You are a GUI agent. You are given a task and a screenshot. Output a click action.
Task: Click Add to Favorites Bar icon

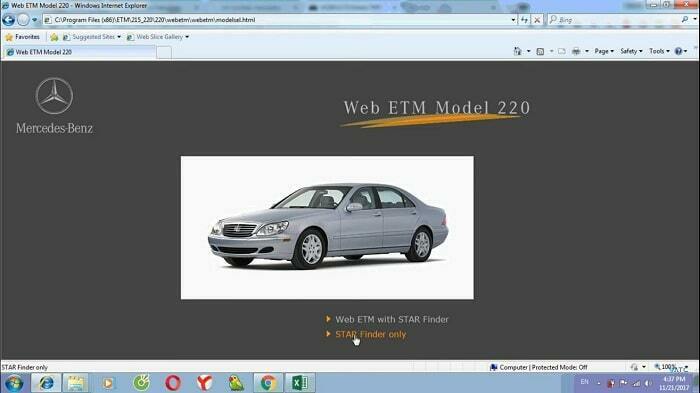click(x=54, y=37)
